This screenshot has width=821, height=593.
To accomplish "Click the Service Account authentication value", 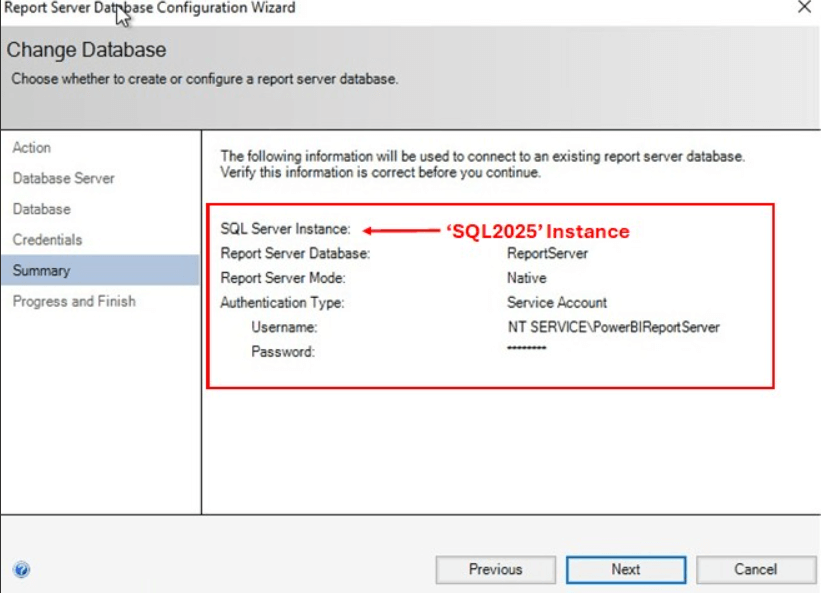I will pos(557,303).
